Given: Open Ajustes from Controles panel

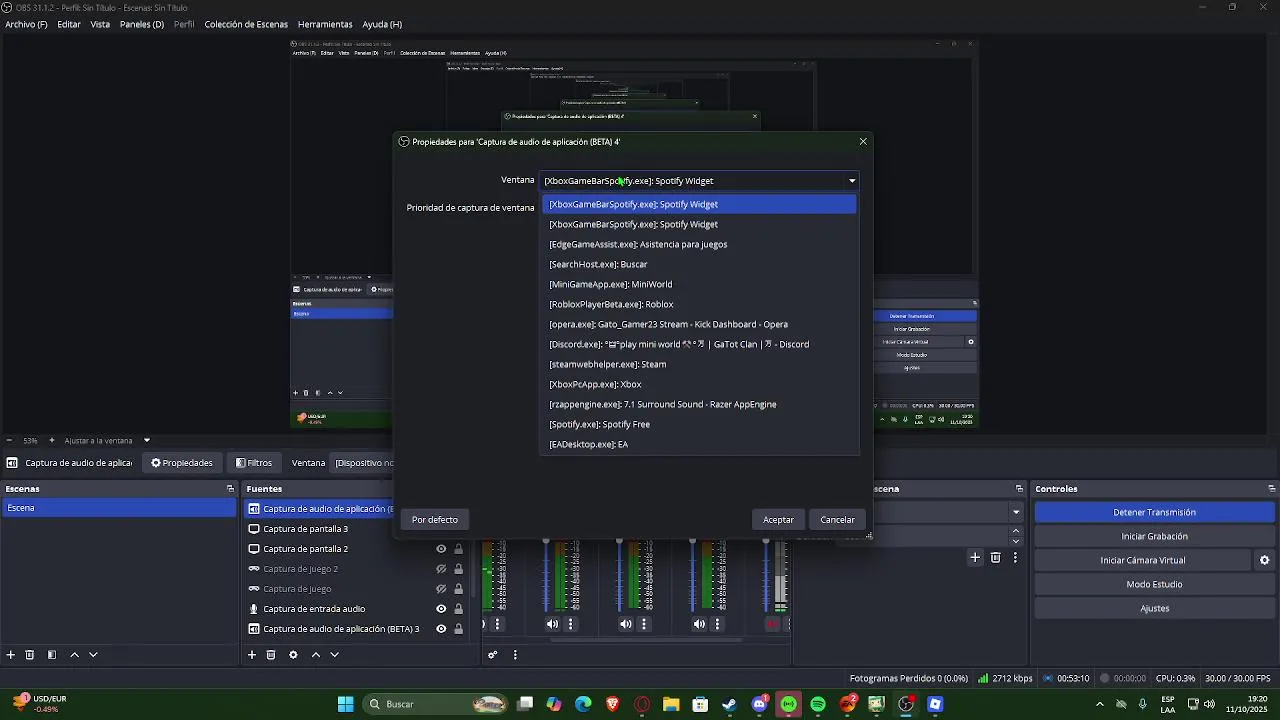Looking at the screenshot, I should pos(1154,608).
